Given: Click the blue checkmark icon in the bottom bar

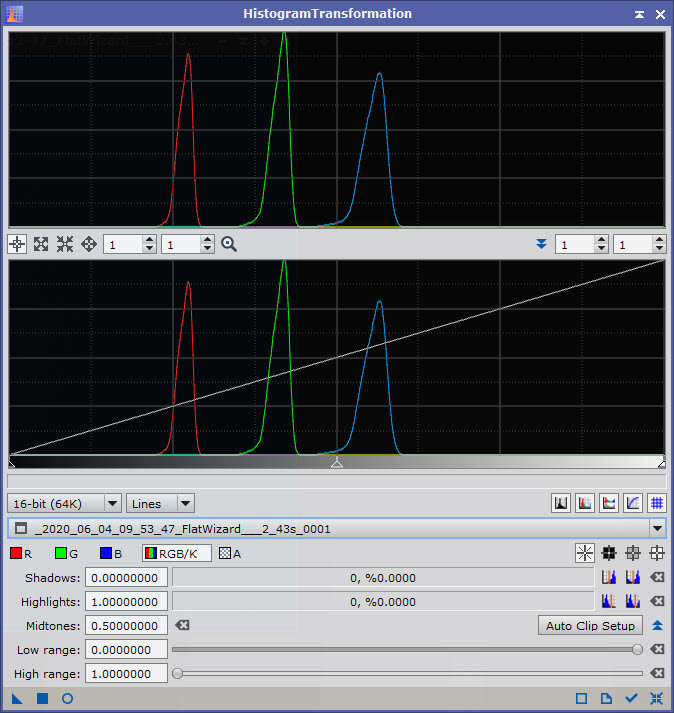Looking at the screenshot, I should 631,698.
